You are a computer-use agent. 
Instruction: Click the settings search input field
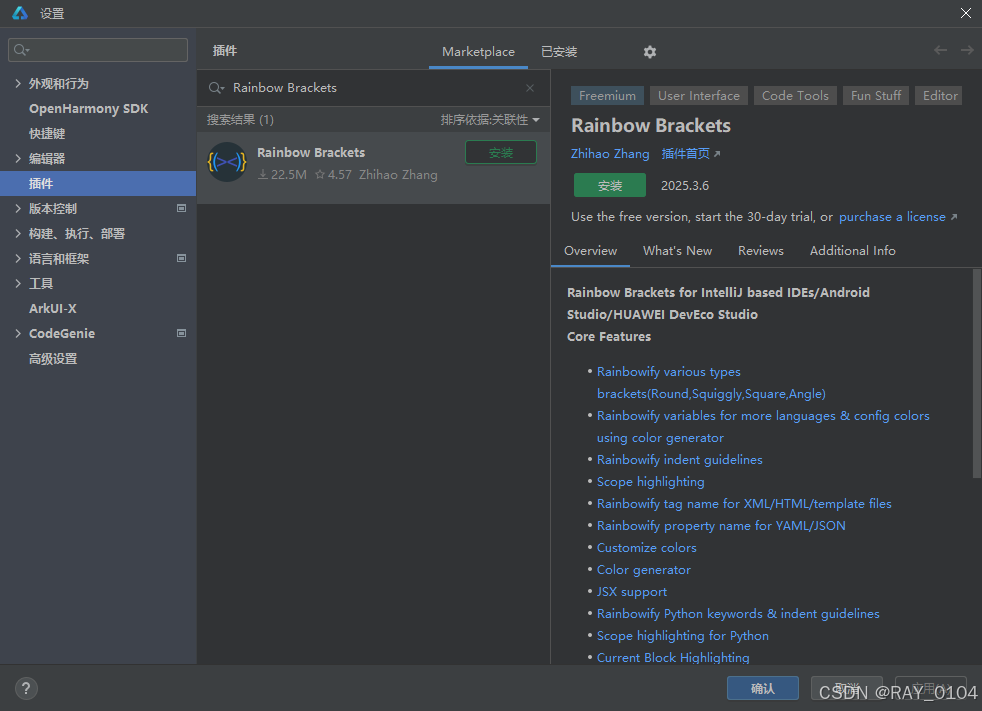[98, 50]
